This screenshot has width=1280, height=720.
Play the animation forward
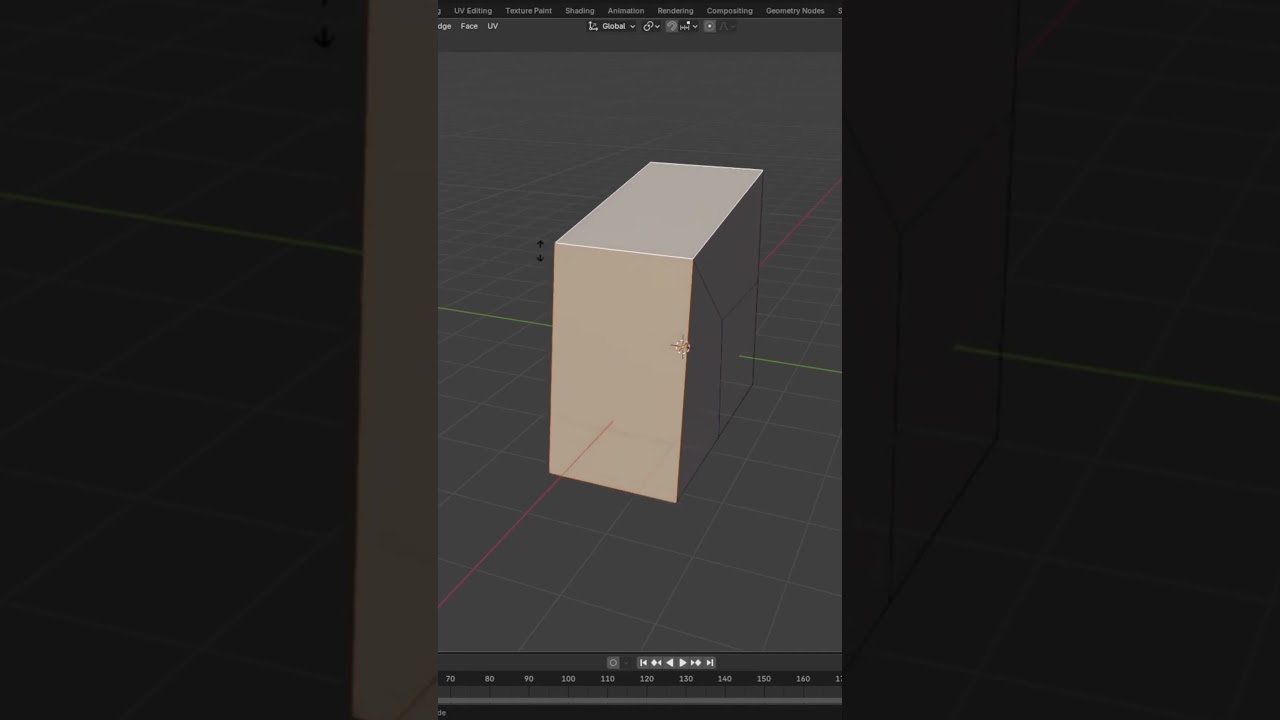682,663
